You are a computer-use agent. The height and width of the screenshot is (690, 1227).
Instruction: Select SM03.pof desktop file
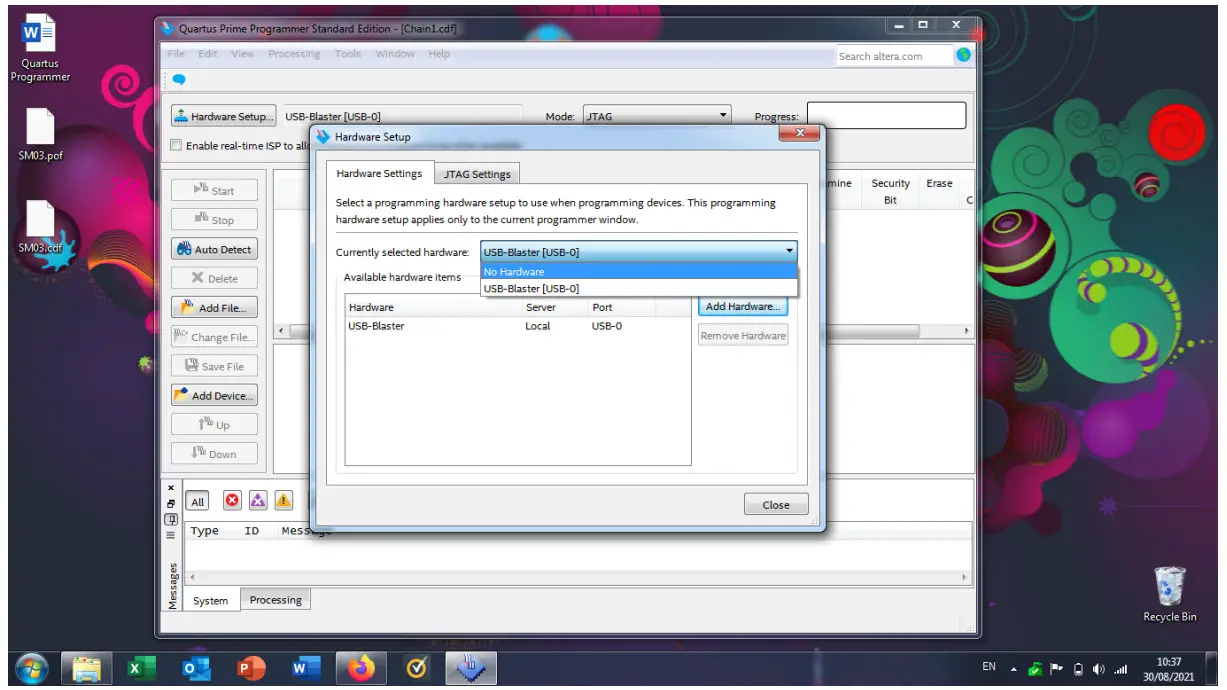coord(40,135)
